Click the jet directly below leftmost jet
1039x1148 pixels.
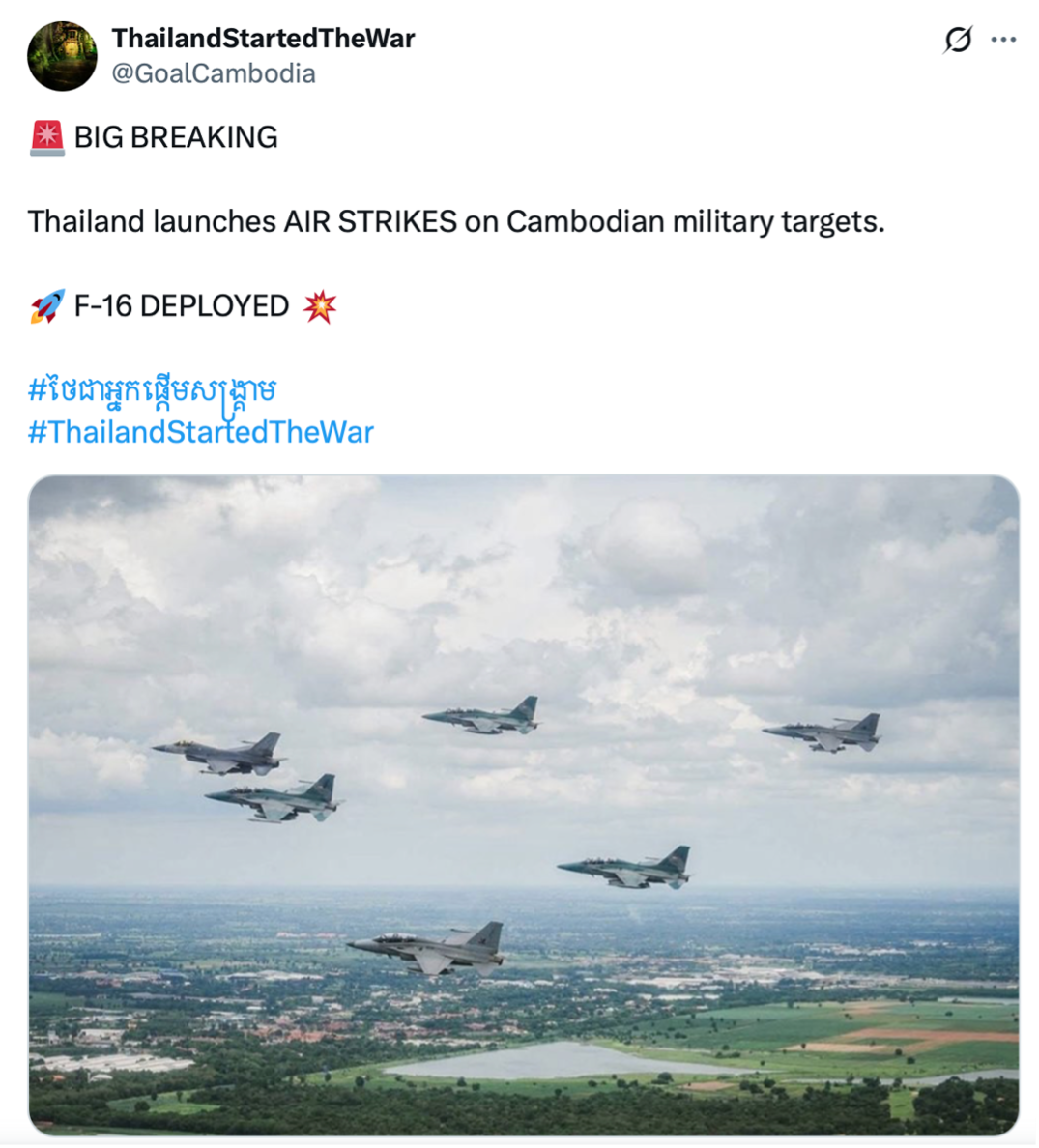click(x=274, y=800)
